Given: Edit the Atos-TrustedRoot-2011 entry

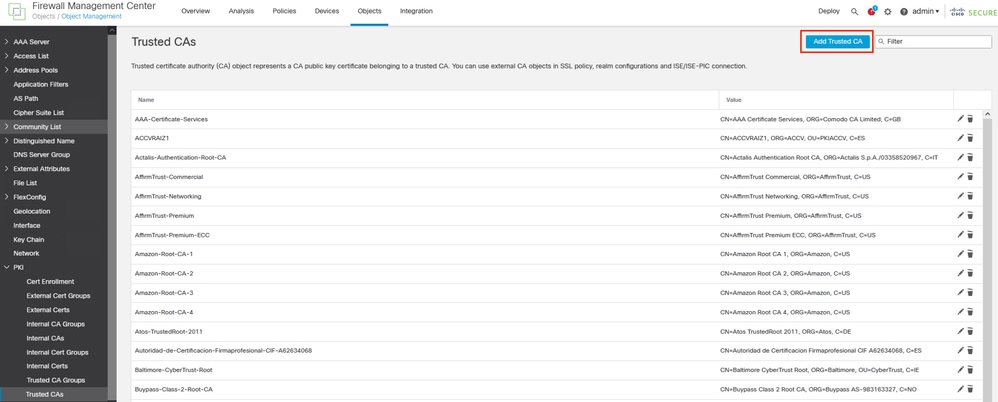Looking at the screenshot, I should (960, 331).
